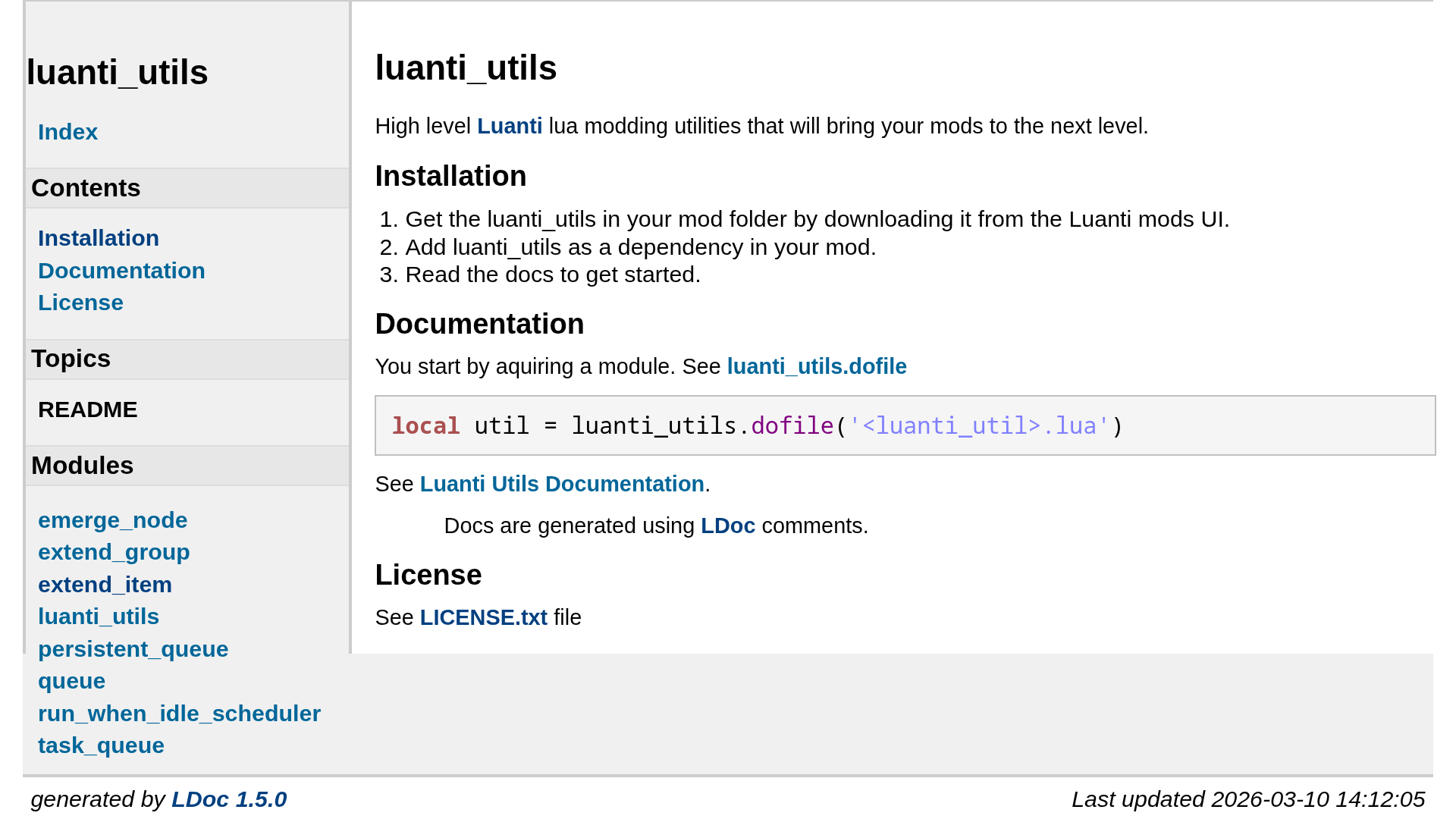Open the Index link in sidebar
This screenshot has width=1456, height=819.
tap(67, 132)
